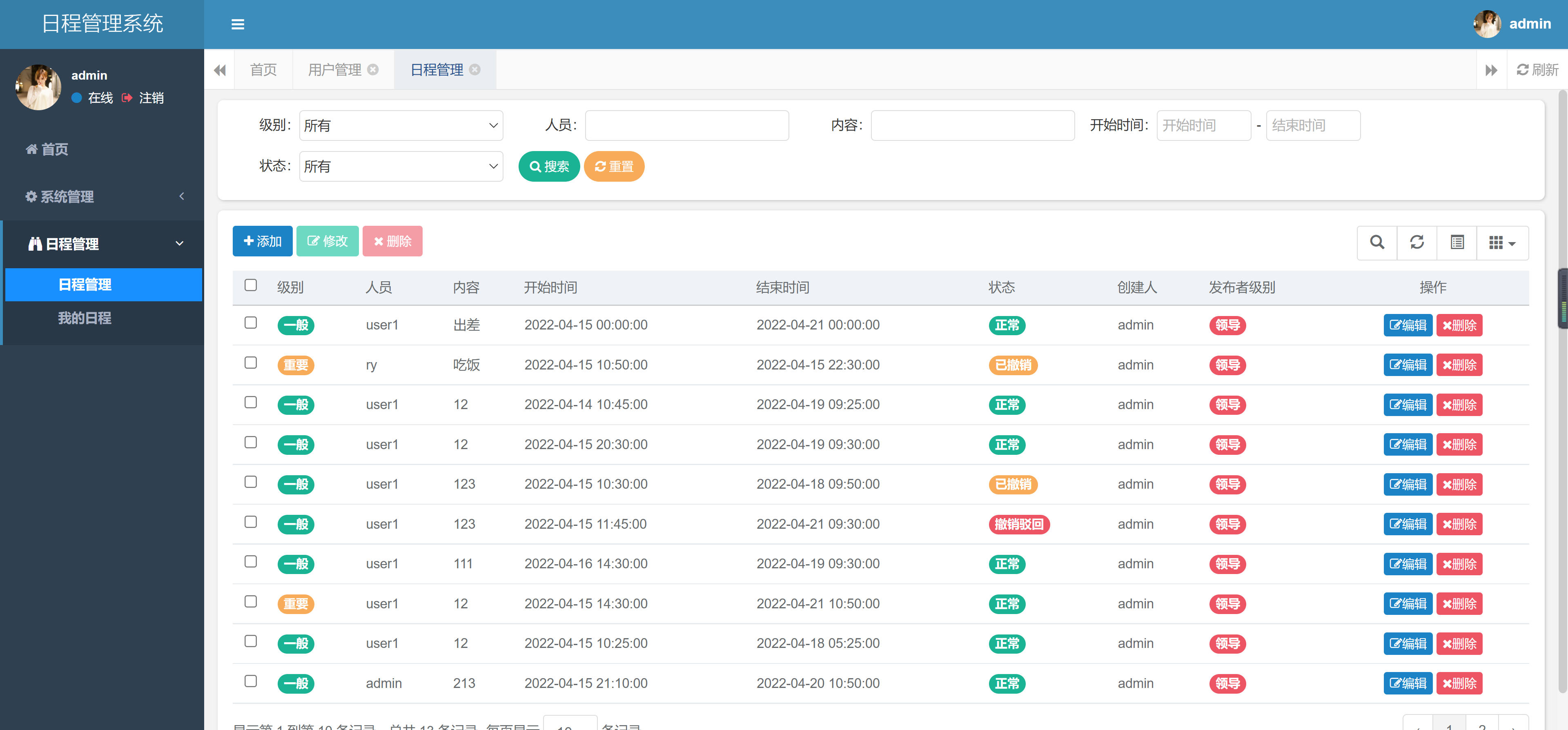Click inside the 人员 input field
The image size is (1568, 730).
point(686,125)
